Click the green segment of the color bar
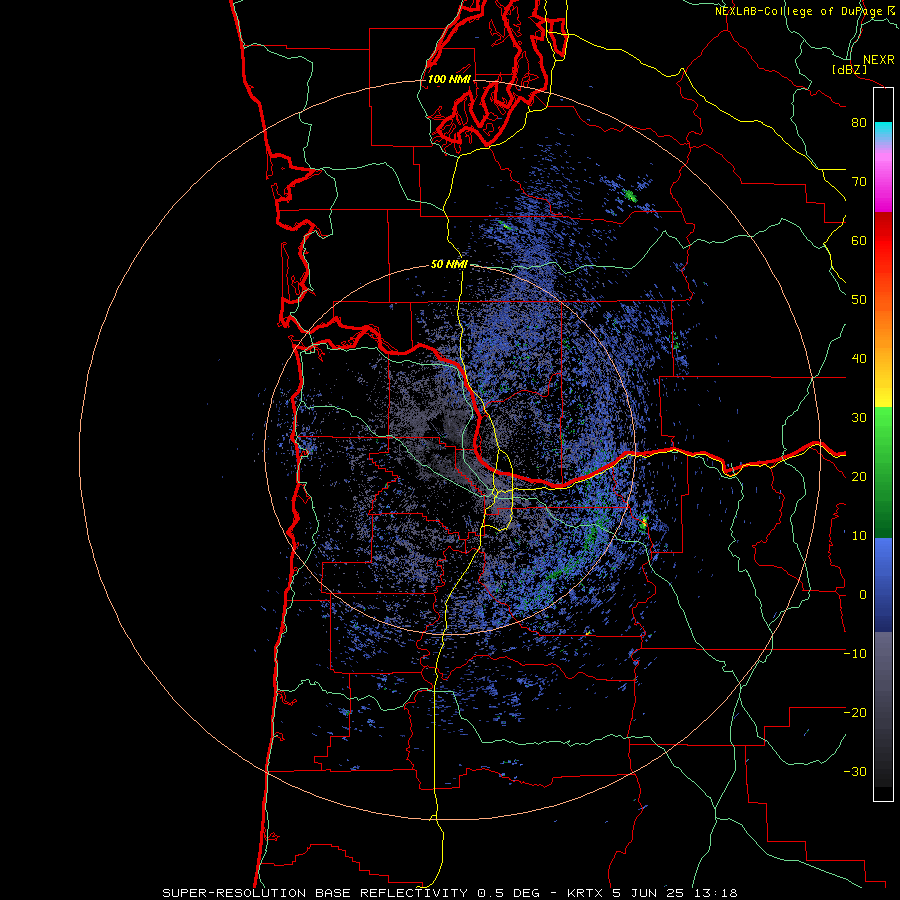This screenshot has height=900, width=900. click(x=883, y=472)
